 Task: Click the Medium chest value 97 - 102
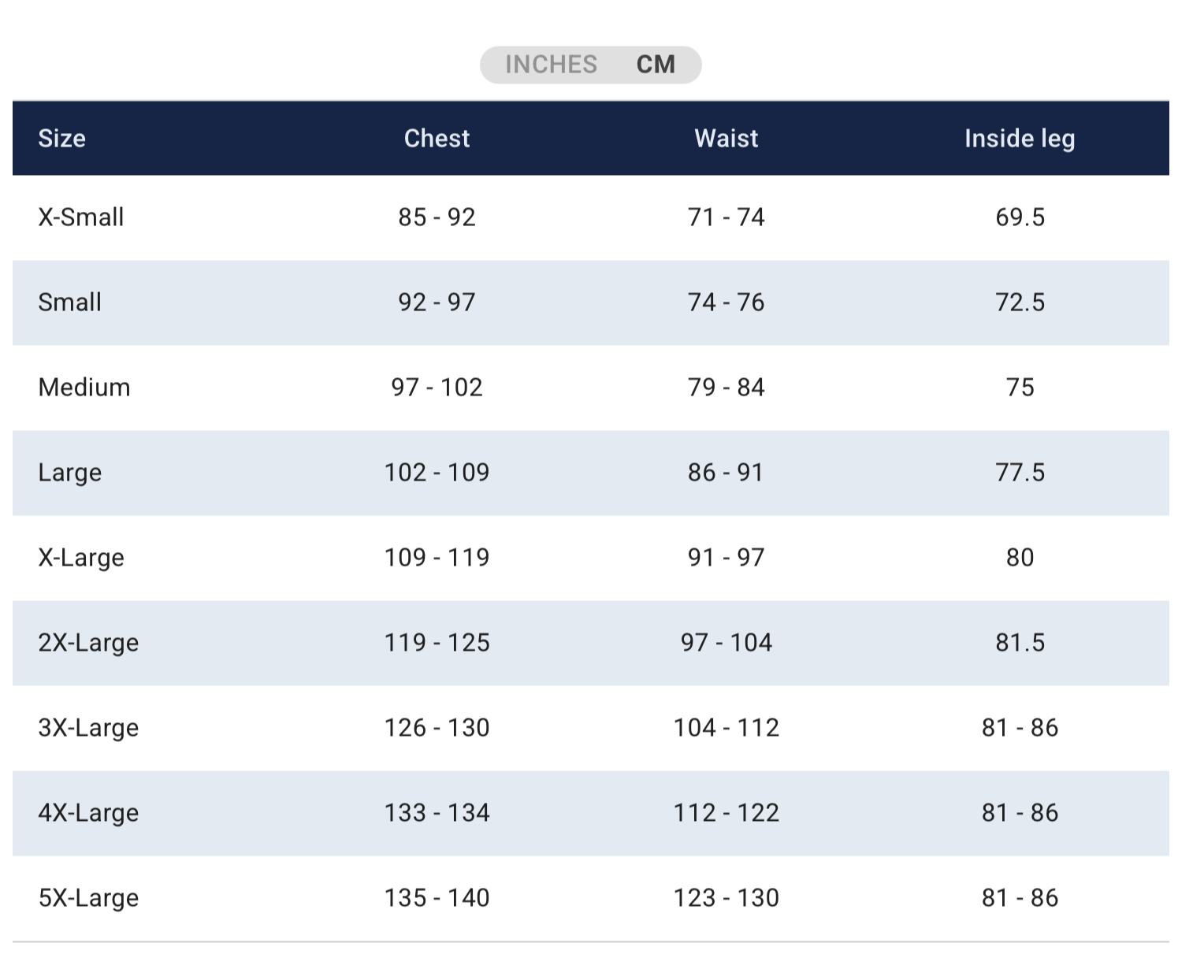tap(437, 388)
